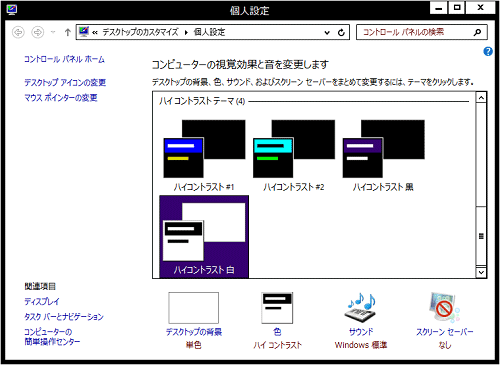Open help with the blue question mark

tap(488, 51)
